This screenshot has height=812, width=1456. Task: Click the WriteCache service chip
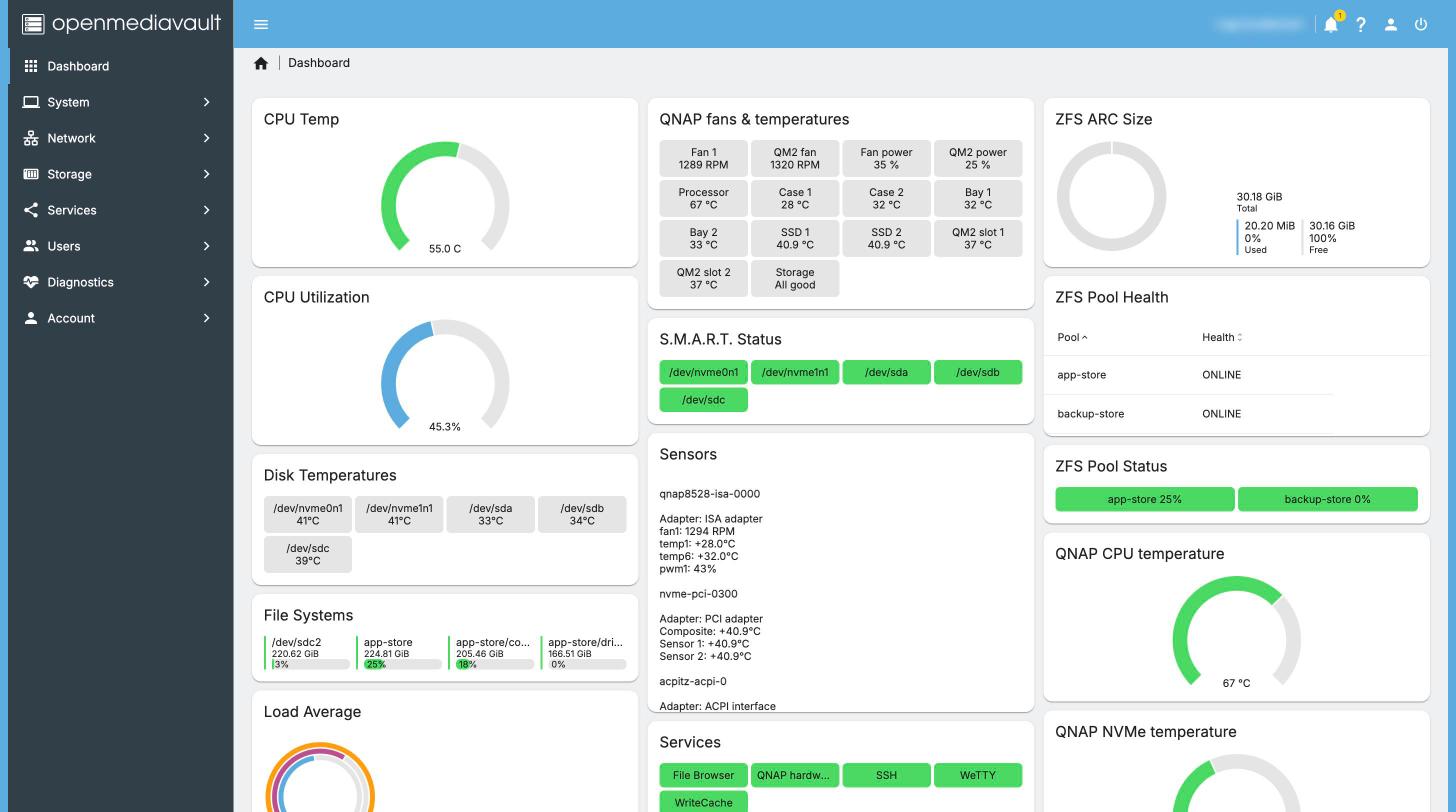pyautogui.click(x=704, y=802)
